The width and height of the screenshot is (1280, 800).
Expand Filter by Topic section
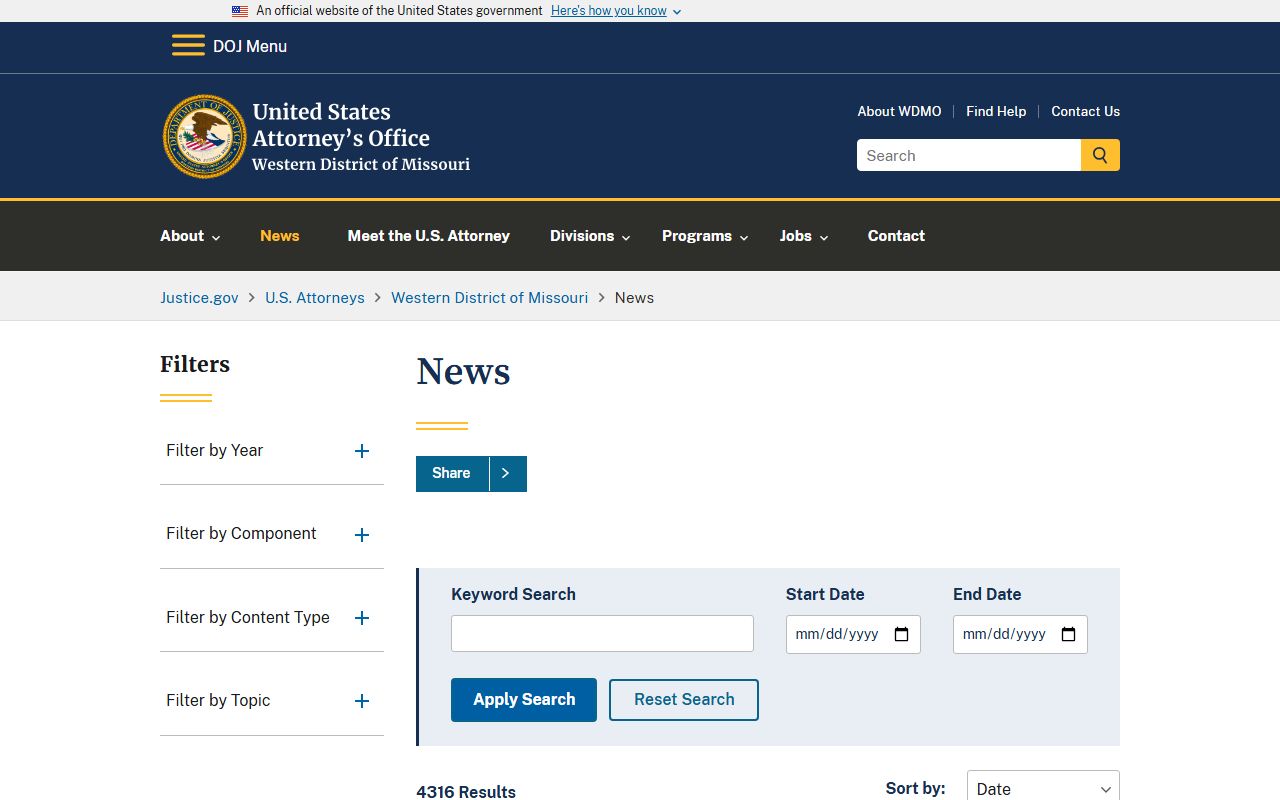coord(272,701)
